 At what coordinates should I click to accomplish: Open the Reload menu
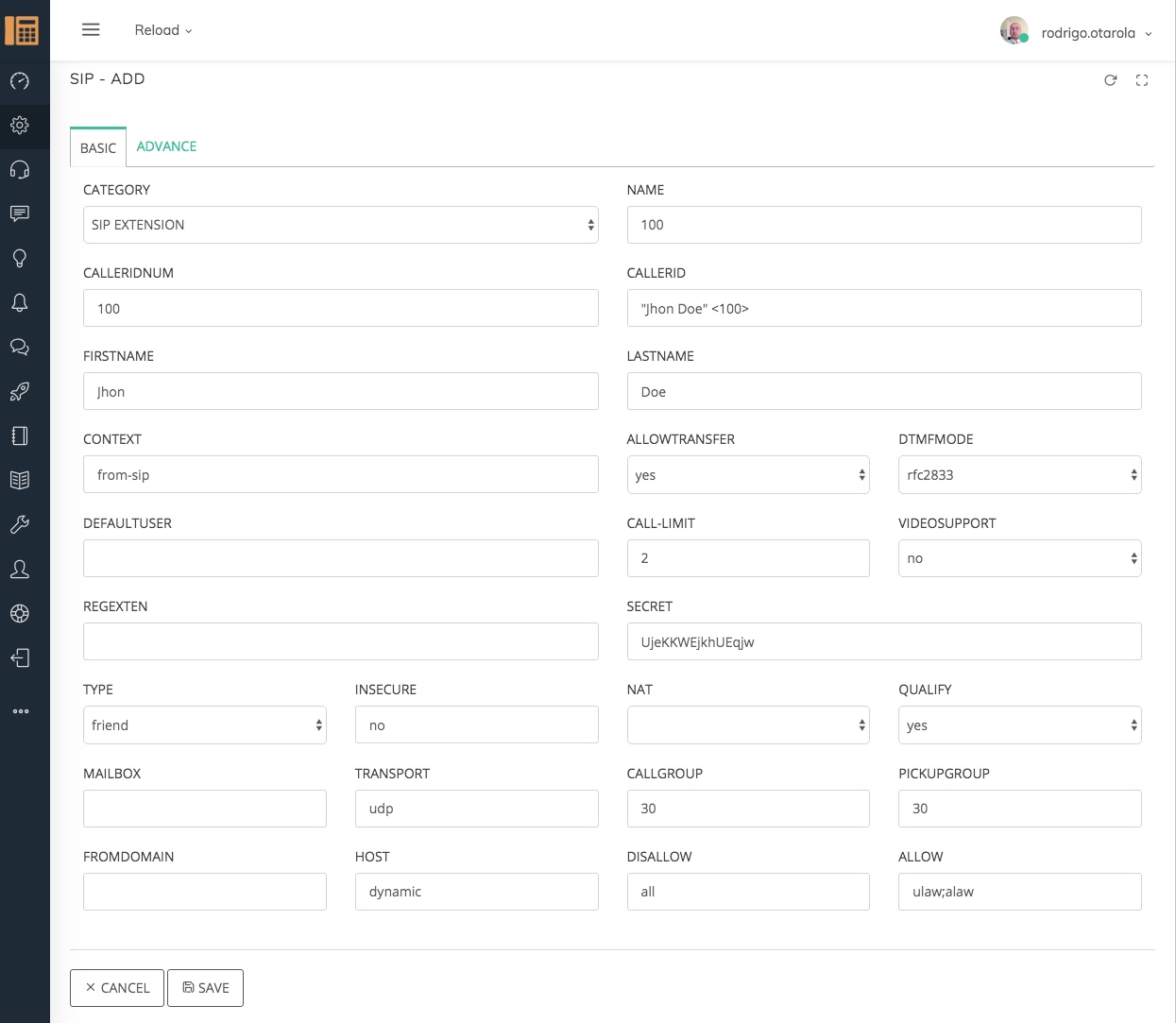point(163,30)
